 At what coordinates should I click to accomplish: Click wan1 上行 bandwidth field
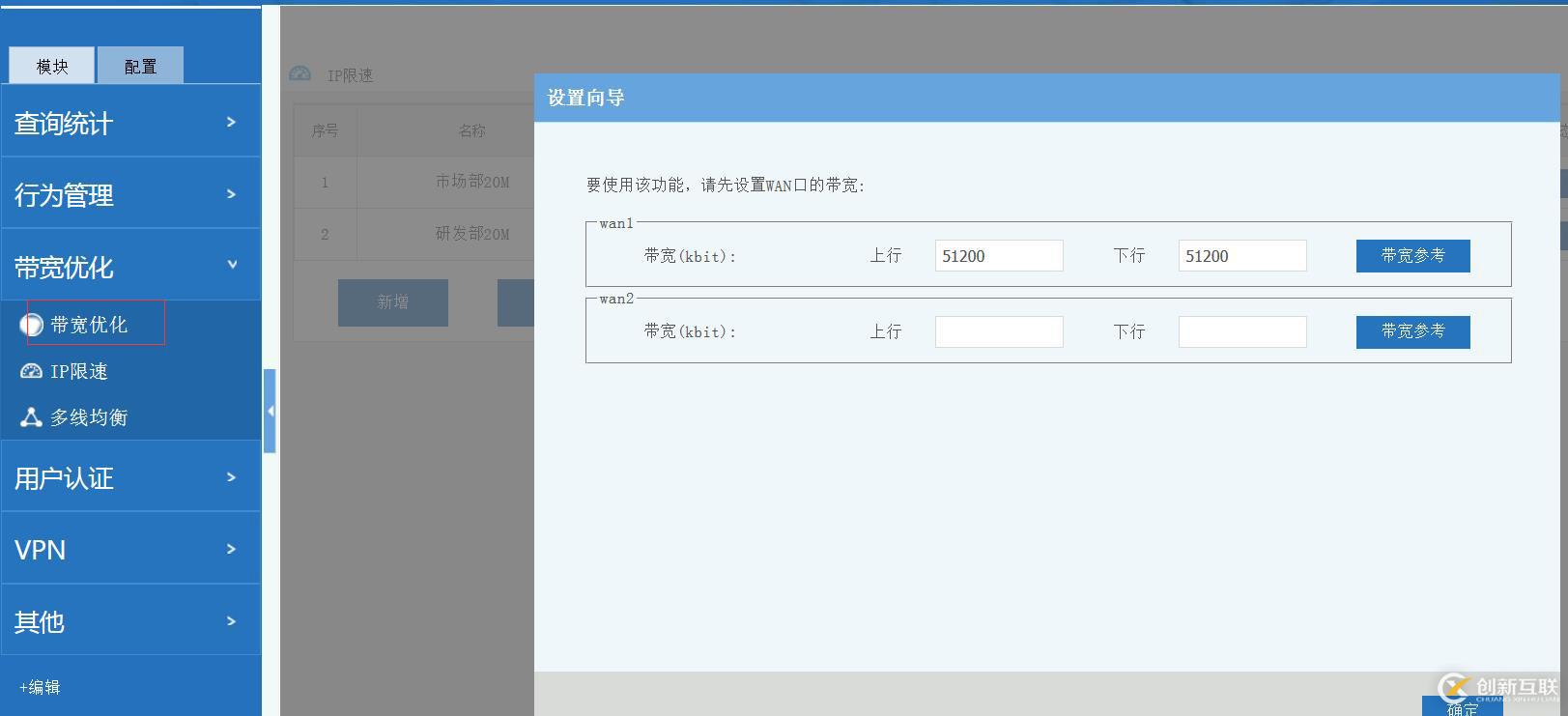(999, 256)
